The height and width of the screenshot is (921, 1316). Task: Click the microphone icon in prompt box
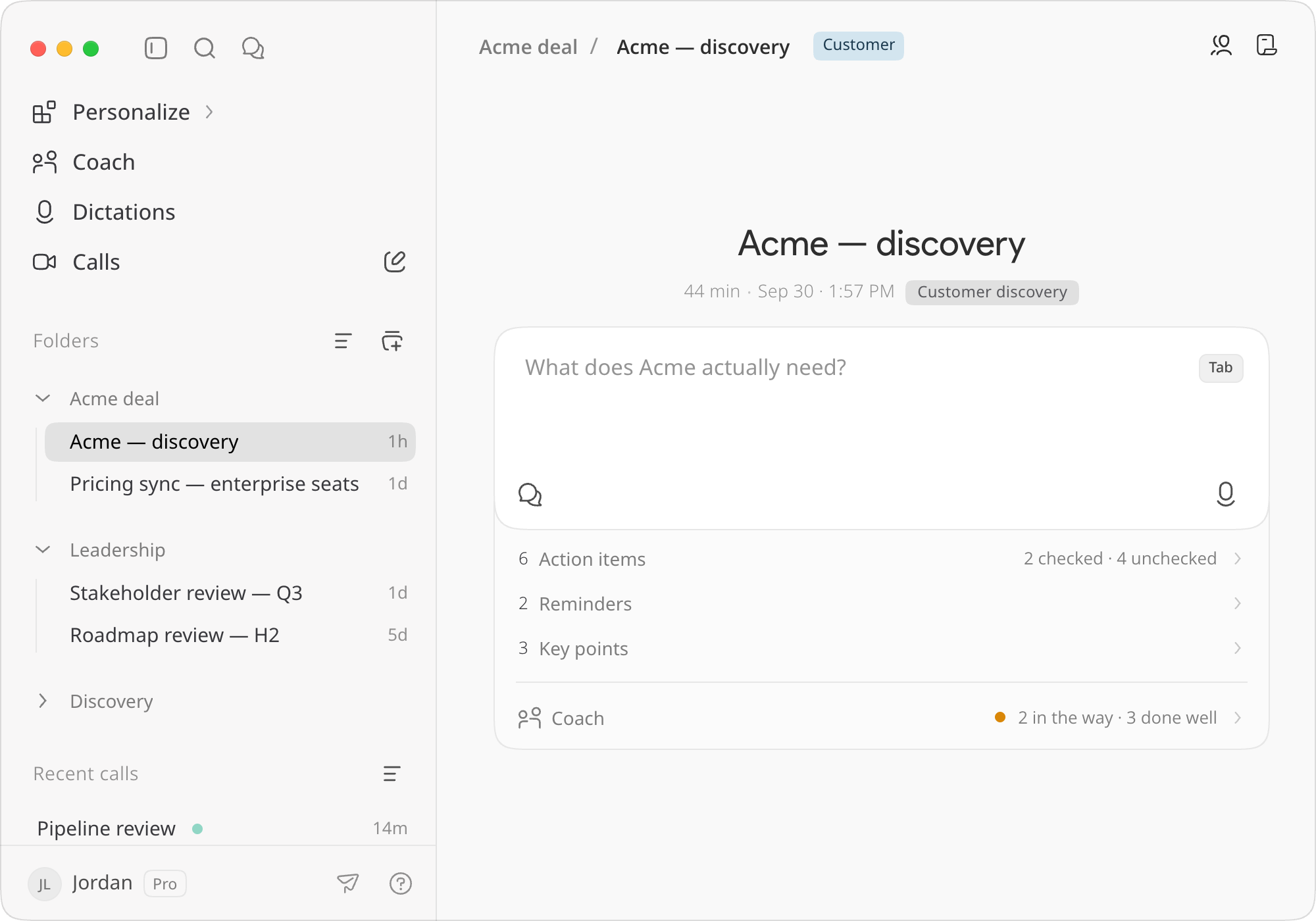pyautogui.click(x=1225, y=494)
